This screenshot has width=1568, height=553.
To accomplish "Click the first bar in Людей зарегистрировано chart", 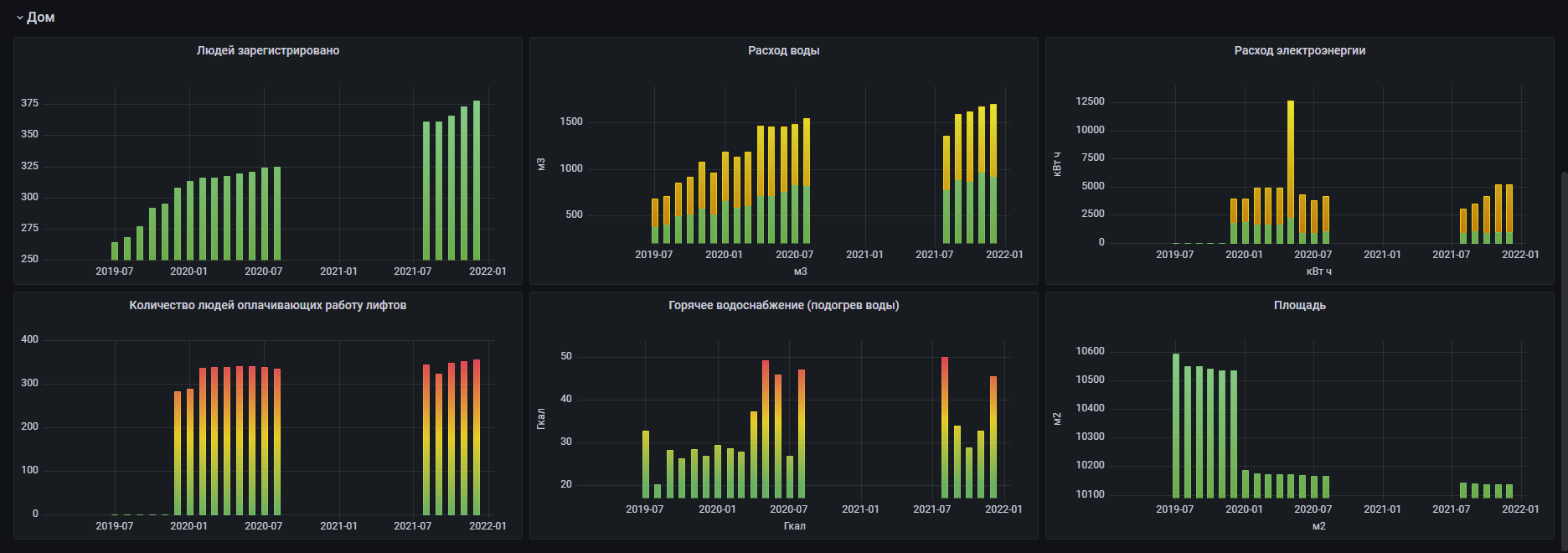I will coord(115,251).
